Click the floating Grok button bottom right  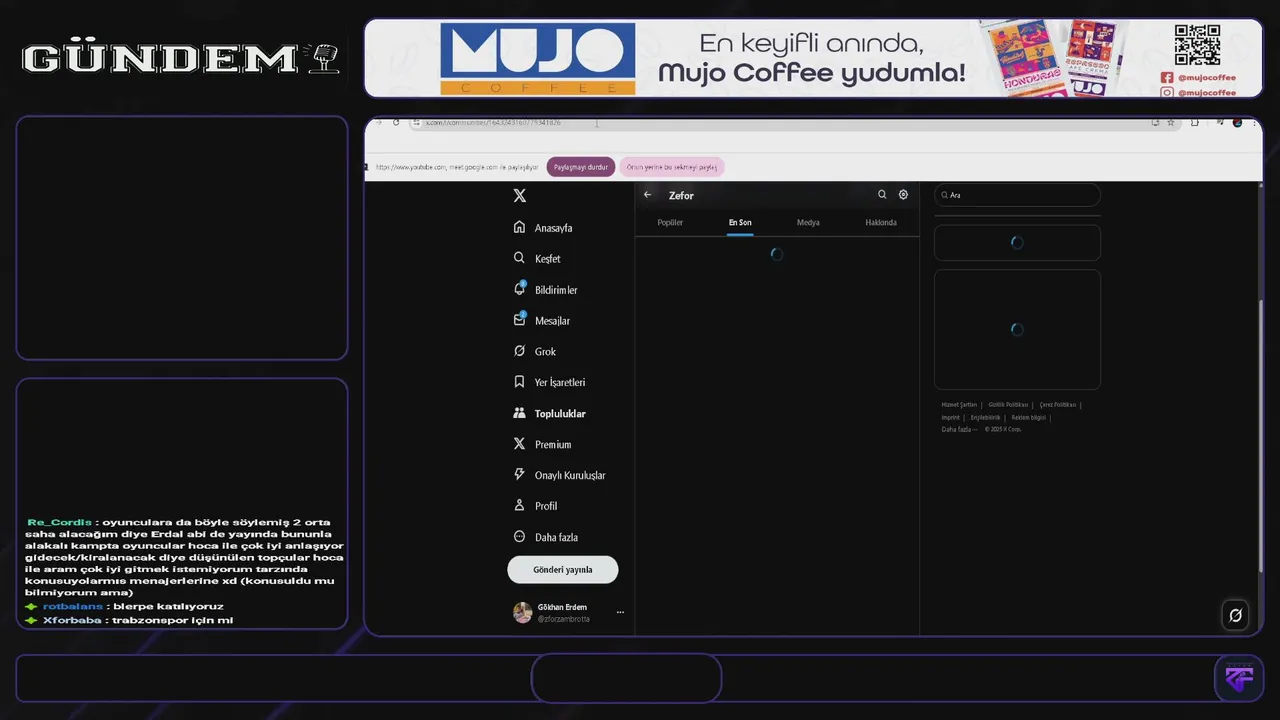click(1235, 615)
